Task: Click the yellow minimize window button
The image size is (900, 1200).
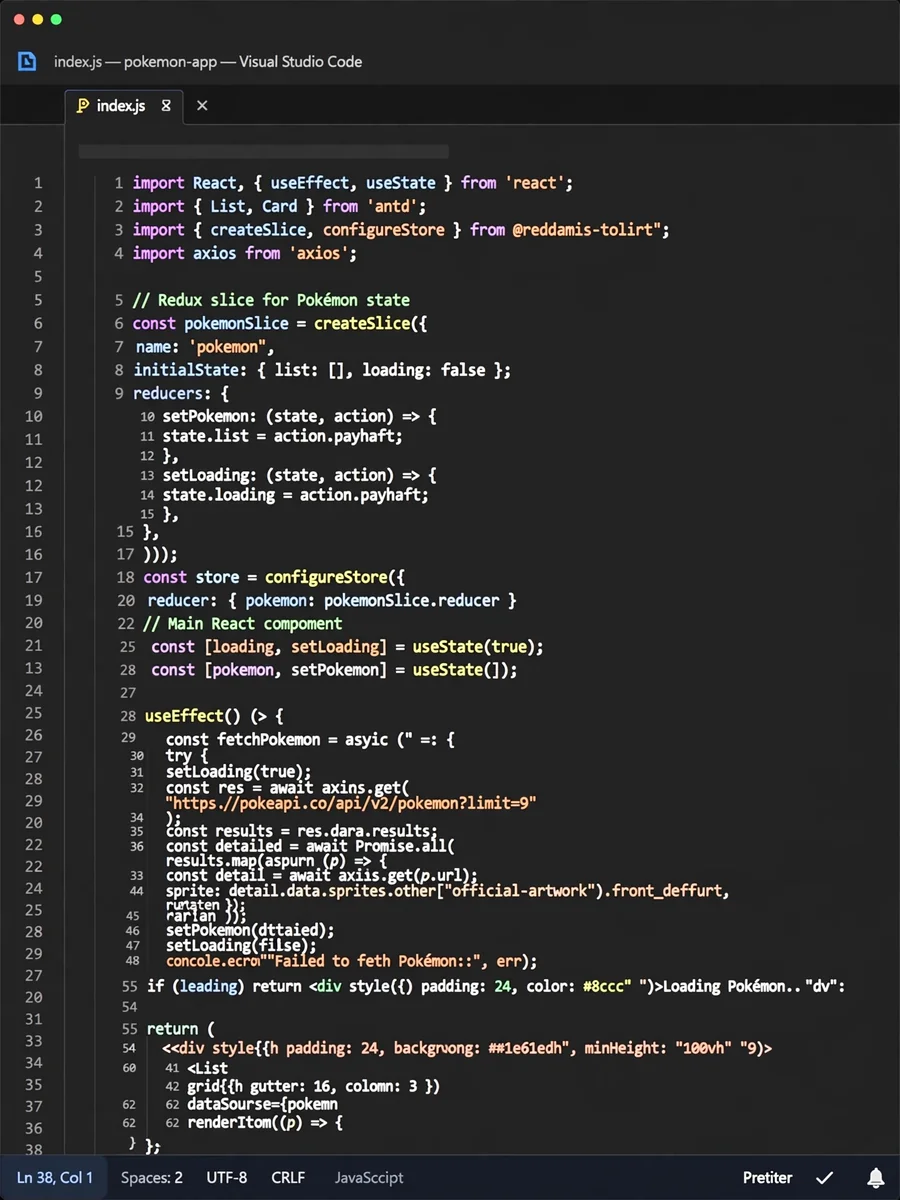Action: (38, 19)
